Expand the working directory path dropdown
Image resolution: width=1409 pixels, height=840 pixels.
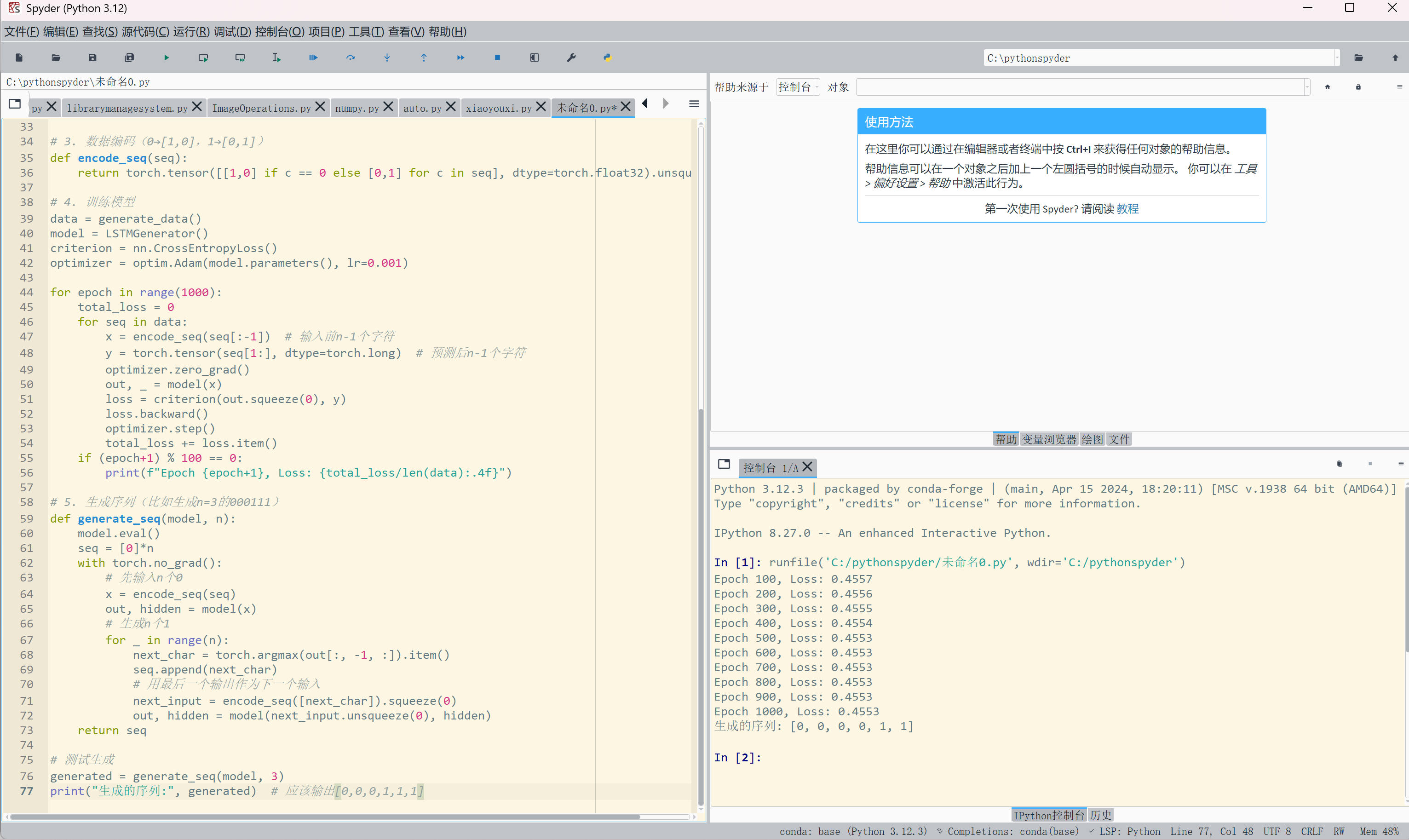click(1337, 58)
